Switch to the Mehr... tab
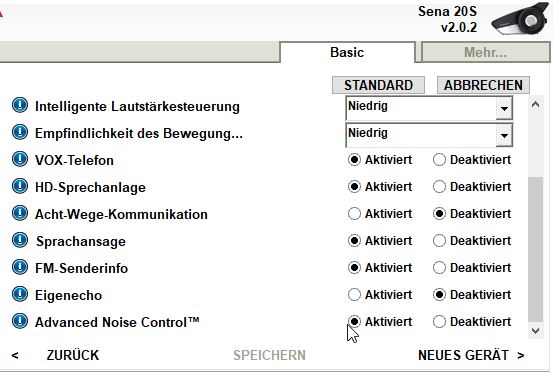The width and height of the screenshot is (553, 372). (485, 53)
